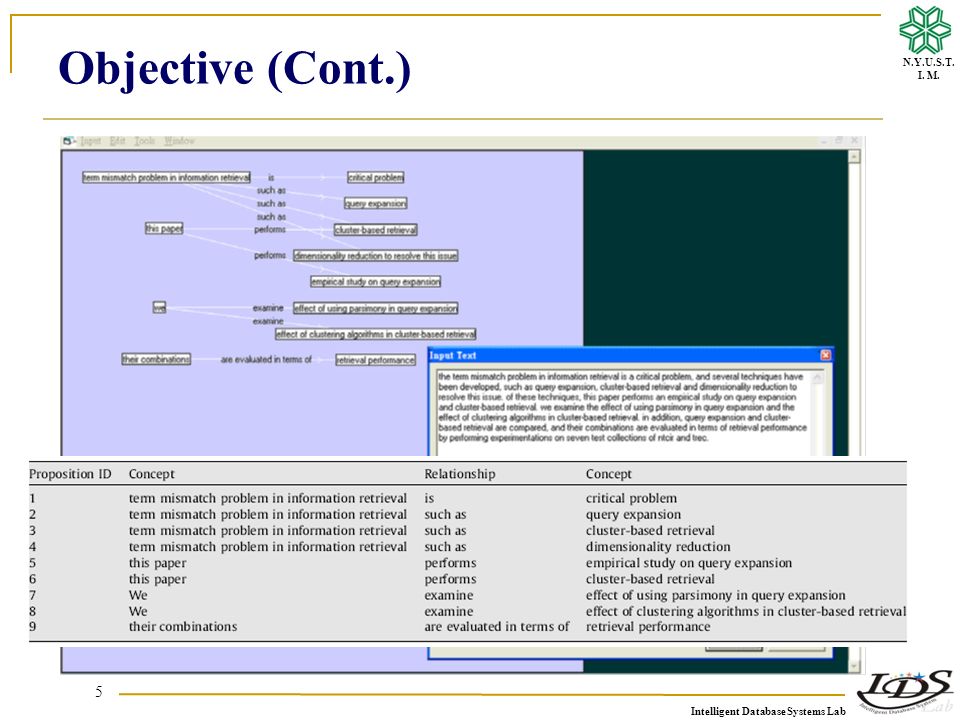Click 'are evaluated in terms of' table cell
Screen dimensions: 960x720
tap(497, 627)
